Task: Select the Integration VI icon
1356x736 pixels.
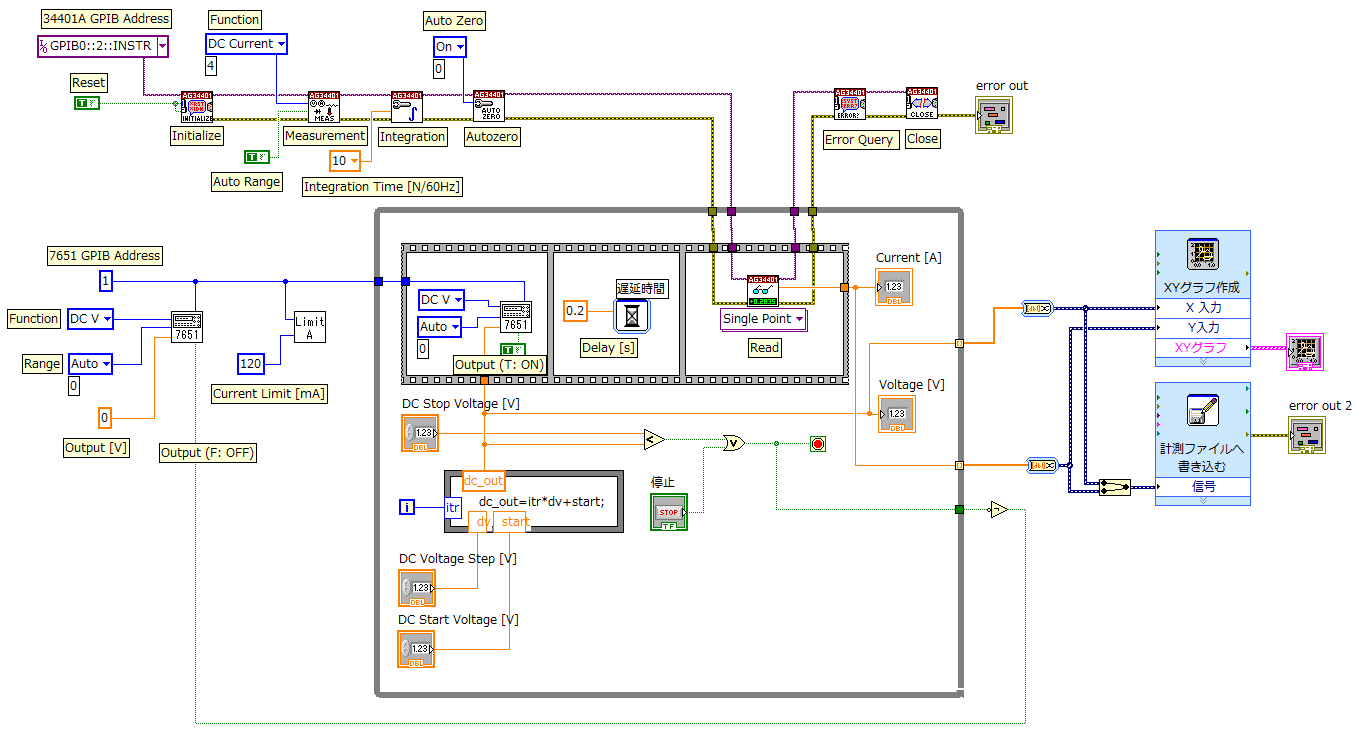Action: [x=407, y=107]
